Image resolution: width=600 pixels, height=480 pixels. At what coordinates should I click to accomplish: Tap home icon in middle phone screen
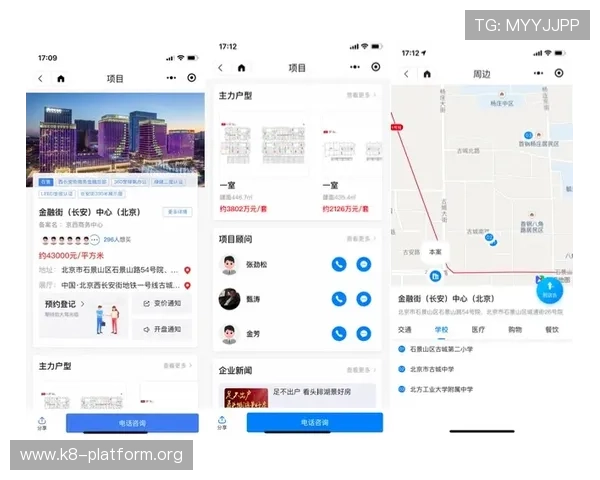coord(241,68)
